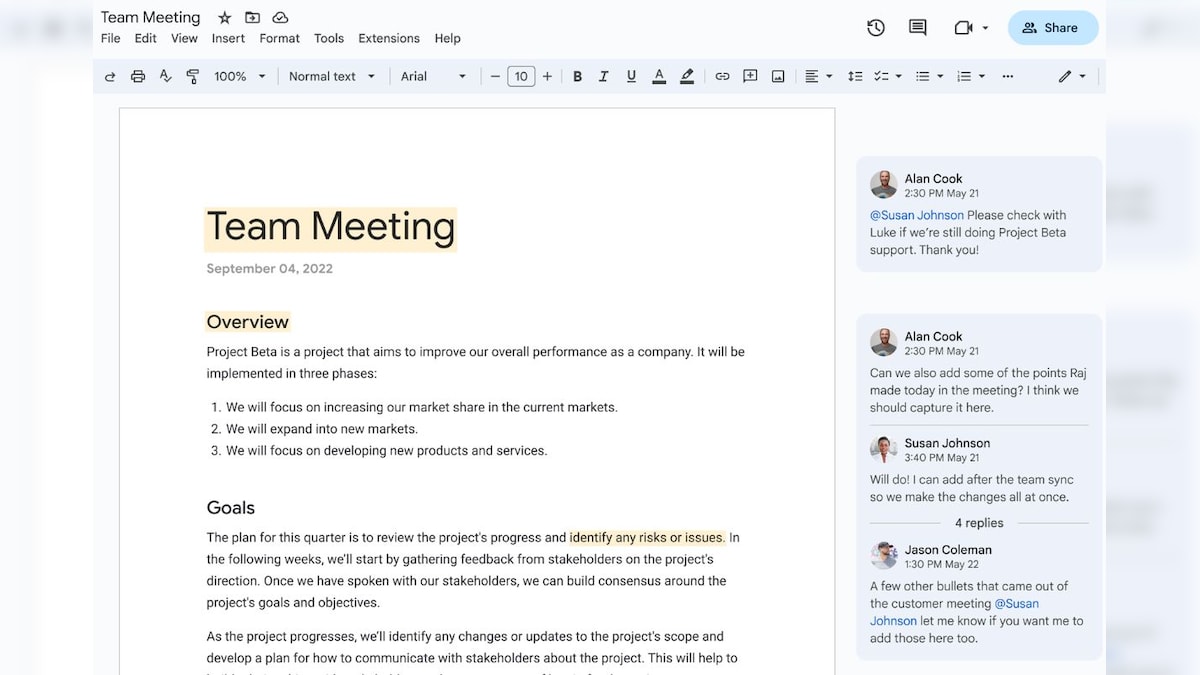Screen dimensions: 1200x675
Task: Open the version history clock icon
Action: tap(876, 28)
